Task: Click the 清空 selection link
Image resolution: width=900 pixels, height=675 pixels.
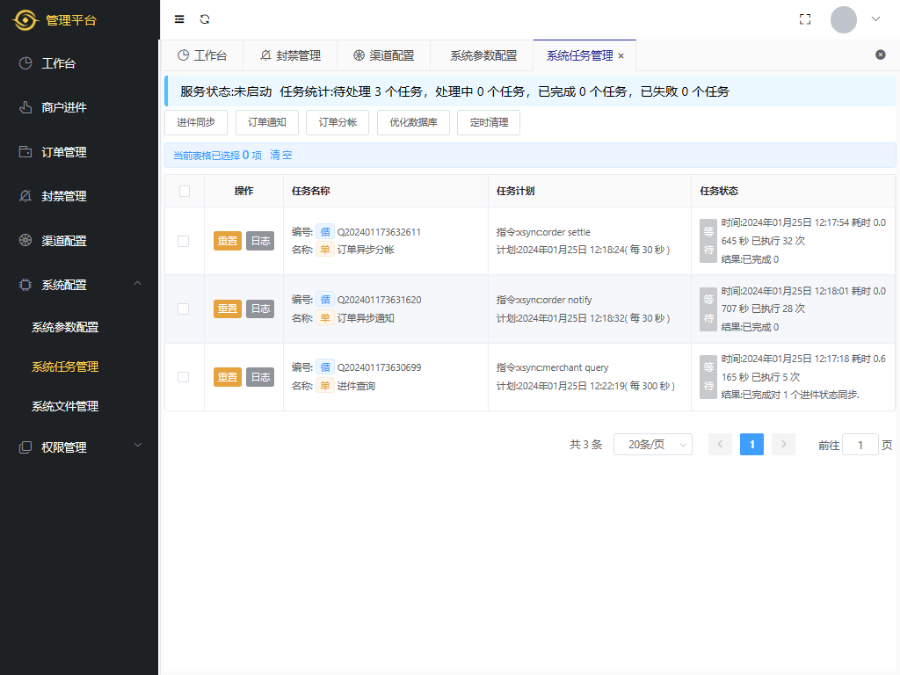Action: coord(281,155)
